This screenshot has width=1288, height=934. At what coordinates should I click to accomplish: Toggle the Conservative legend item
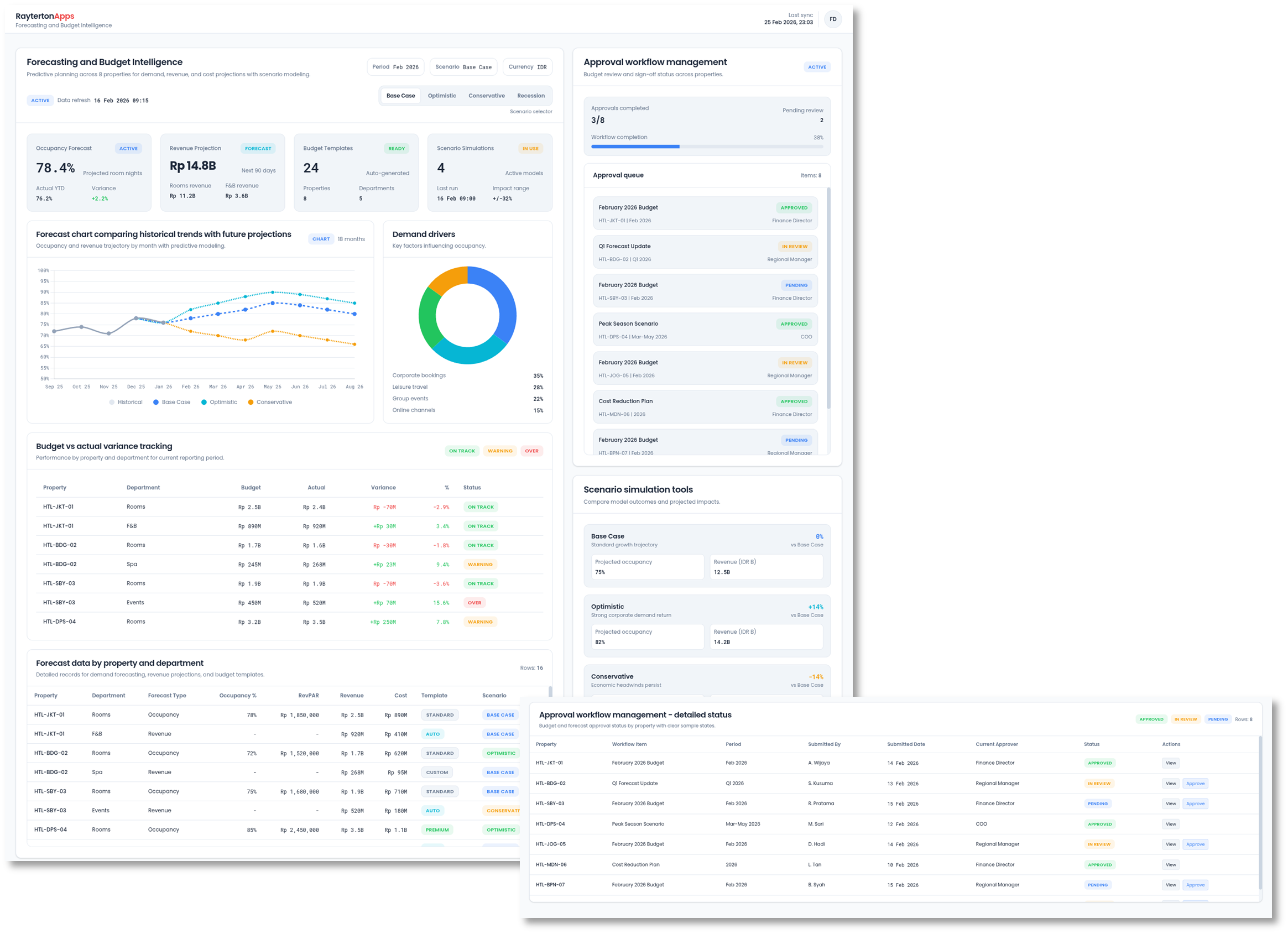click(x=270, y=402)
